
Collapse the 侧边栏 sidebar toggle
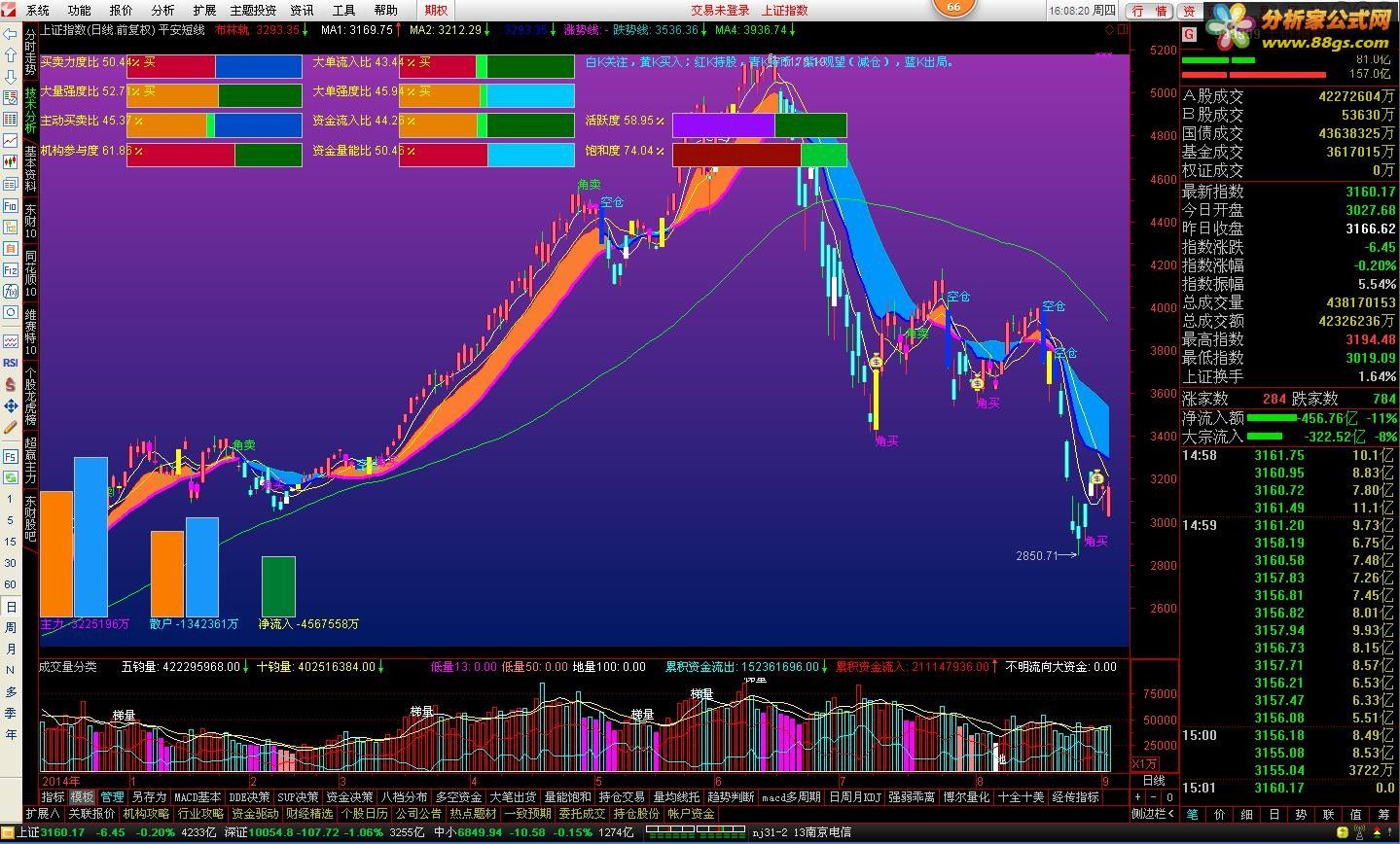pos(1155,814)
